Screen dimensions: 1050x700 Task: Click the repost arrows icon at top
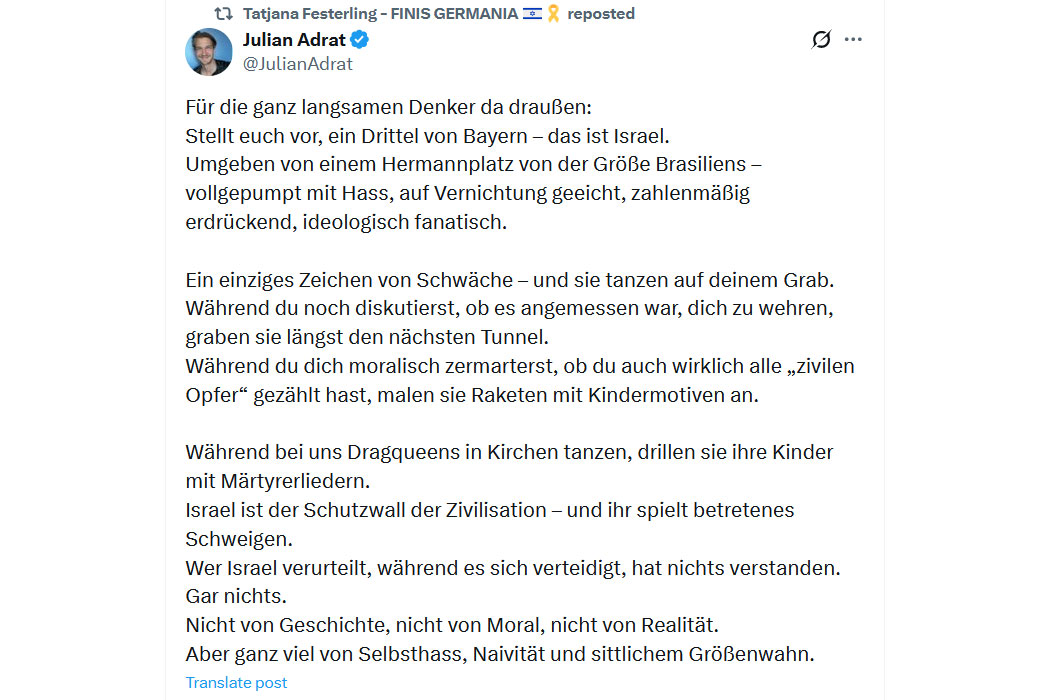coord(224,13)
